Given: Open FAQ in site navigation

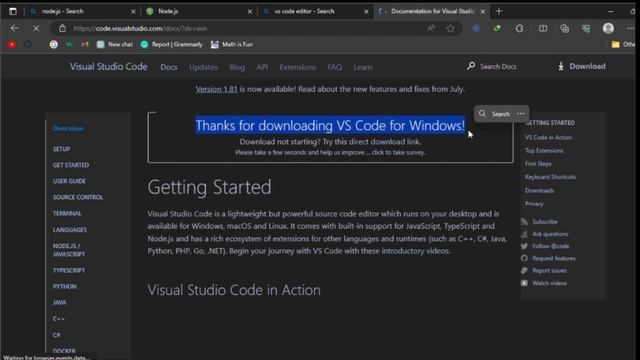Looking at the screenshot, I should point(334,67).
